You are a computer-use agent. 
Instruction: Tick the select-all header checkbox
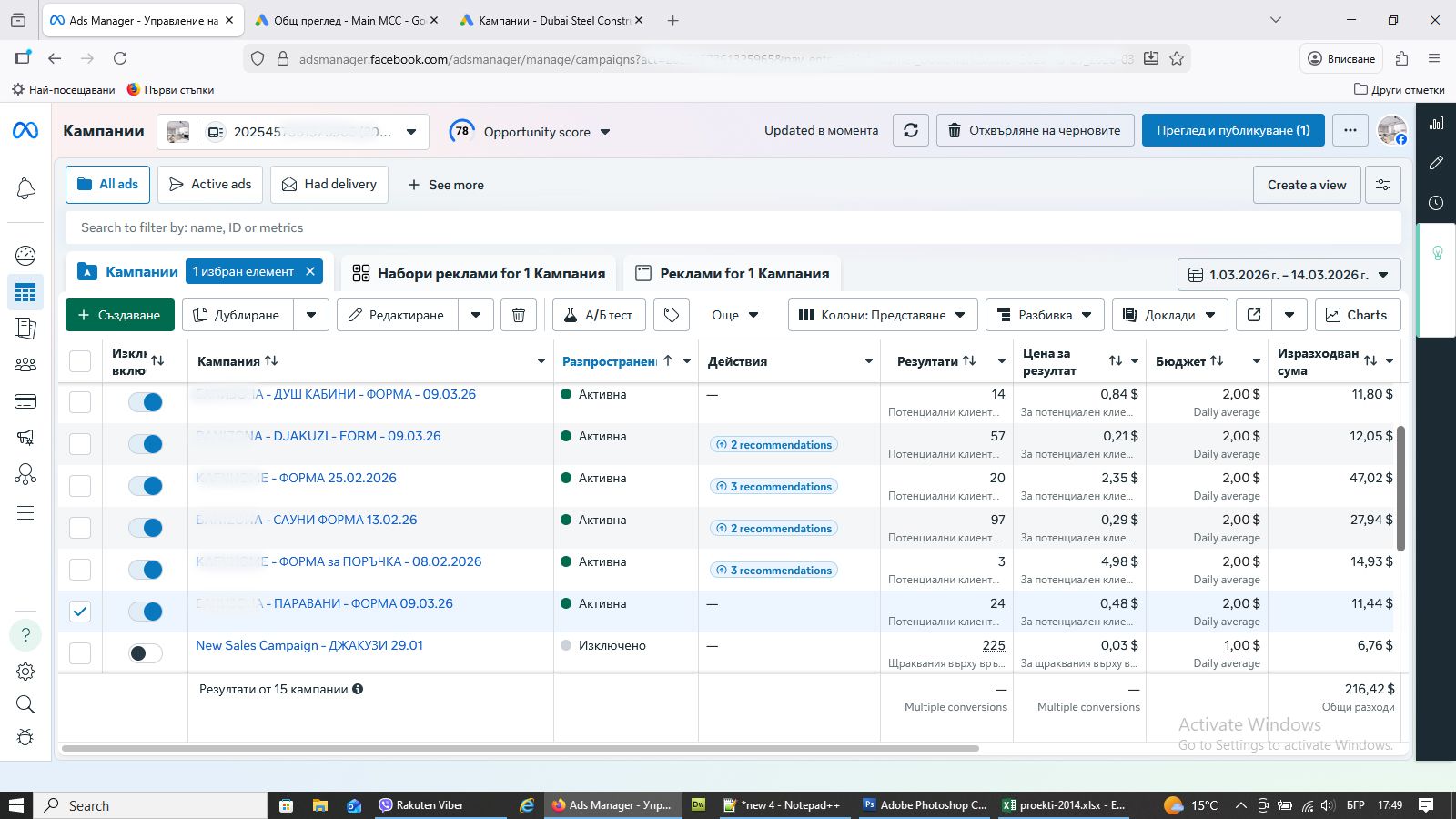(x=80, y=361)
